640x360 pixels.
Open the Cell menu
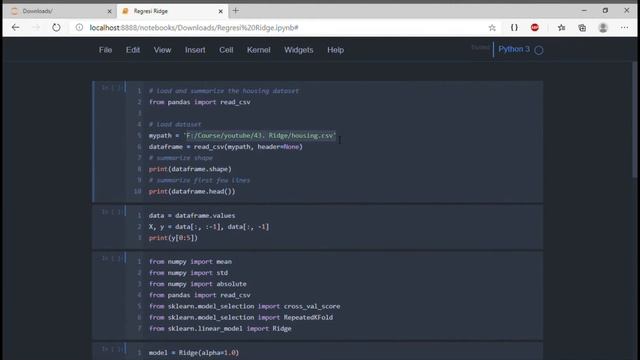(226, 50)
